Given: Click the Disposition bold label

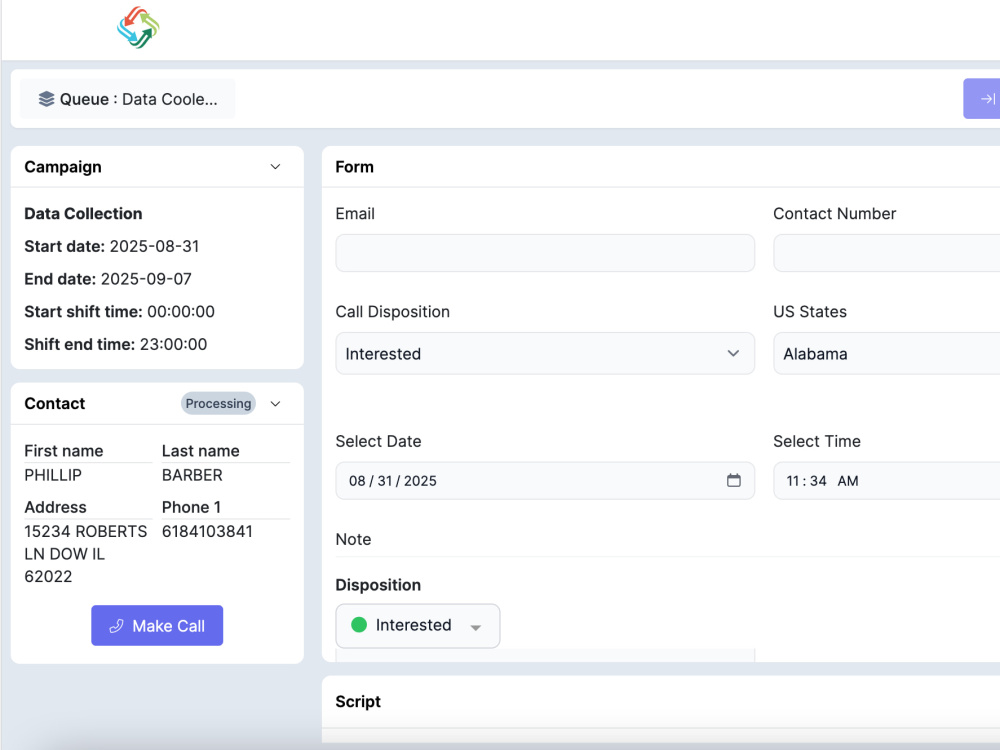Looking at the screenshot, I should (378, 585).
